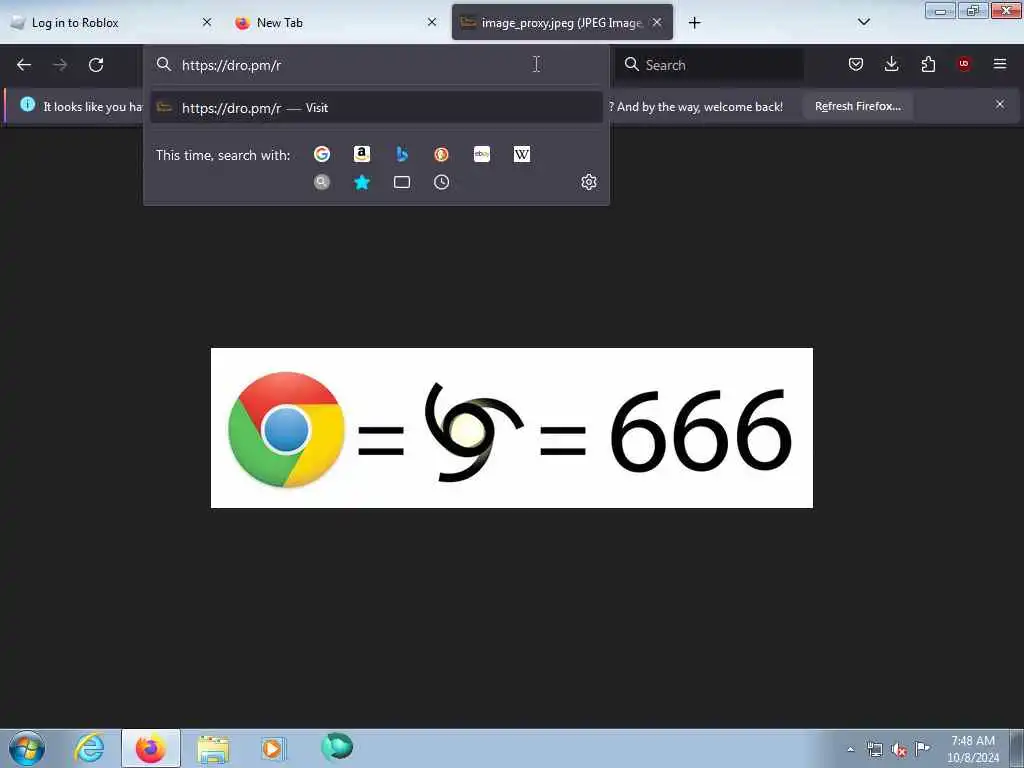Click the muted volume tray icon
The width and height of the screenshot is (1024, 768).
tap(899, 750)
